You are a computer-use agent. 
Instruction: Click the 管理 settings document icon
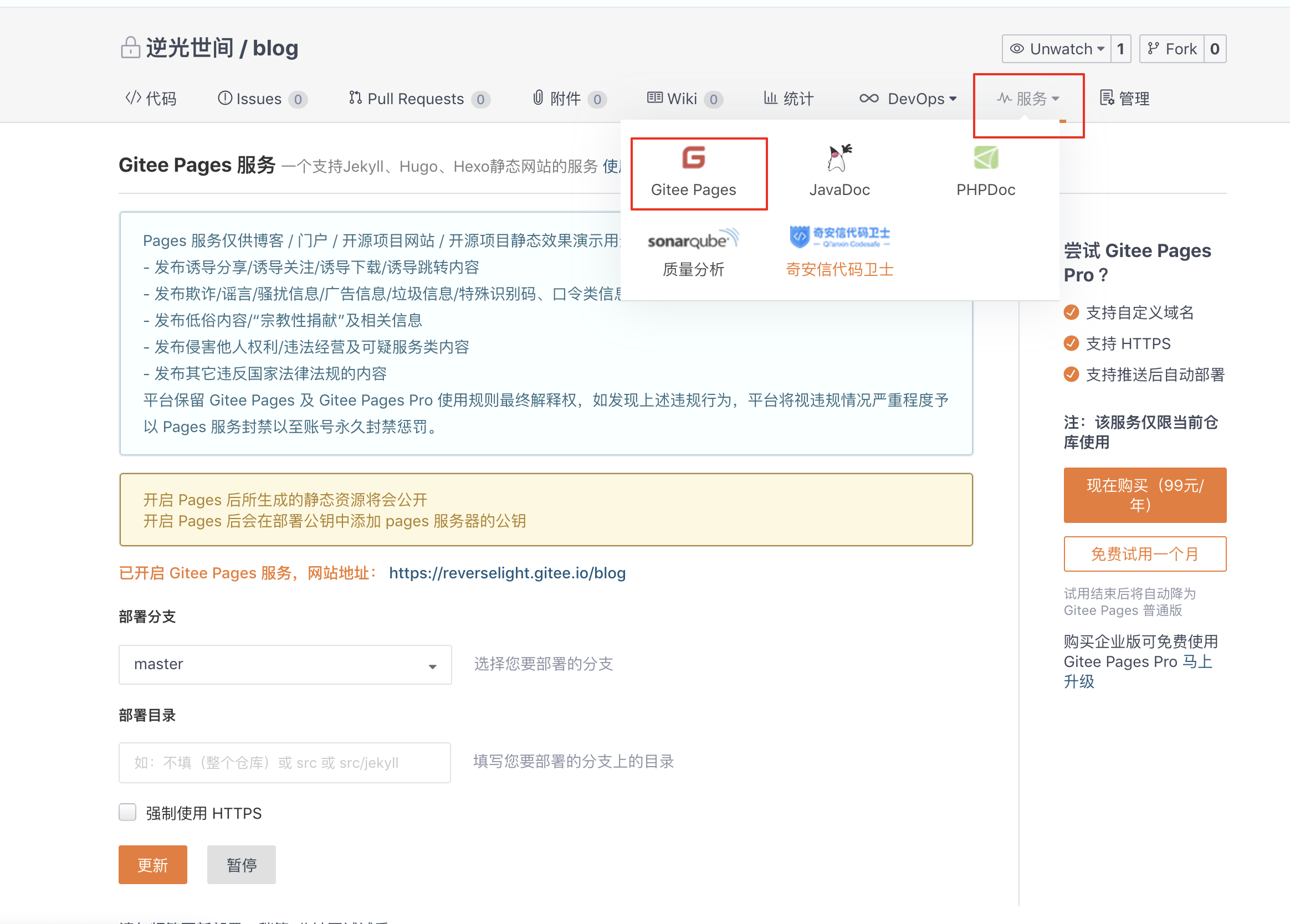coord(1107,98)
